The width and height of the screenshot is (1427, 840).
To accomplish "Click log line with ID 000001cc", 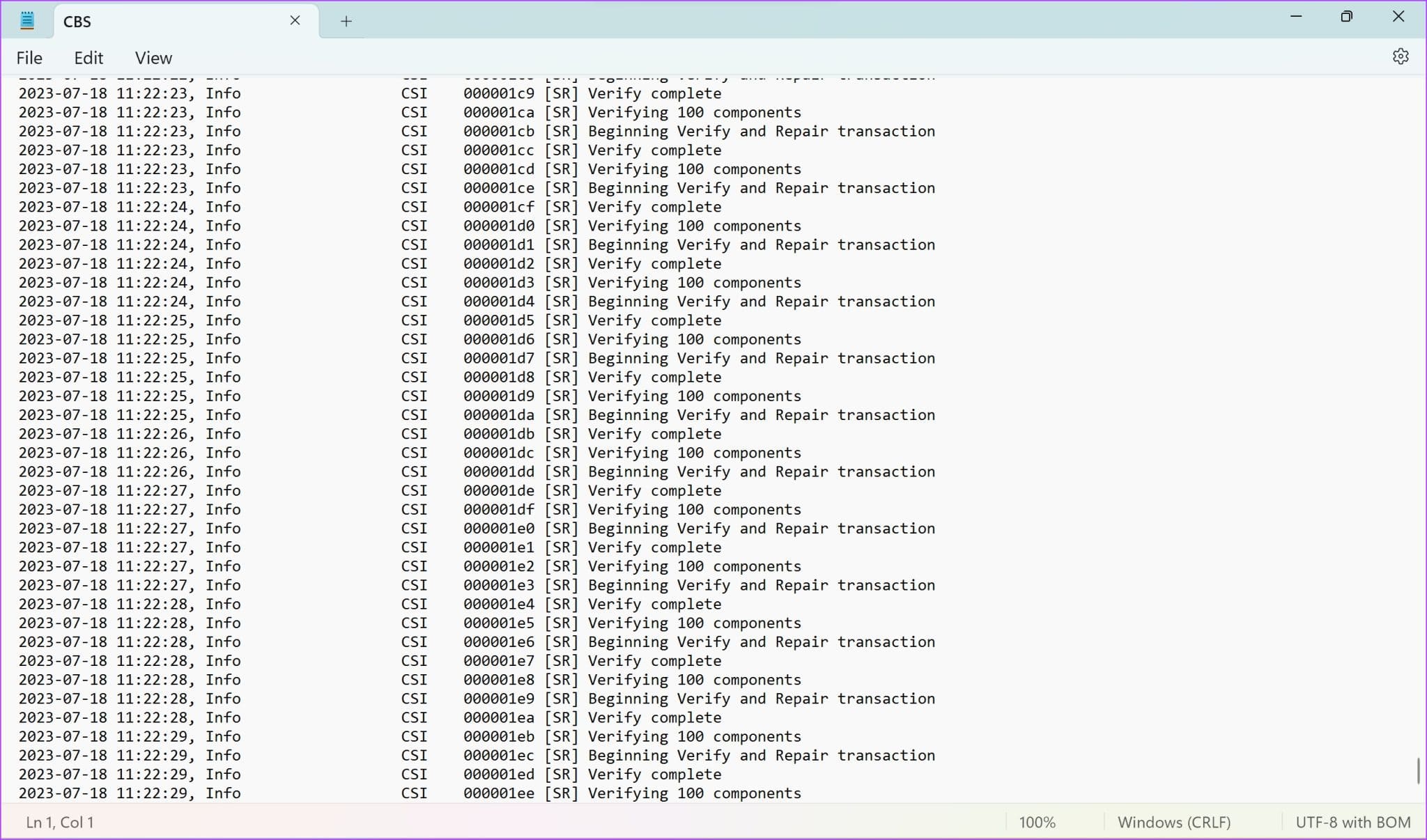I will tap(370, 150).
